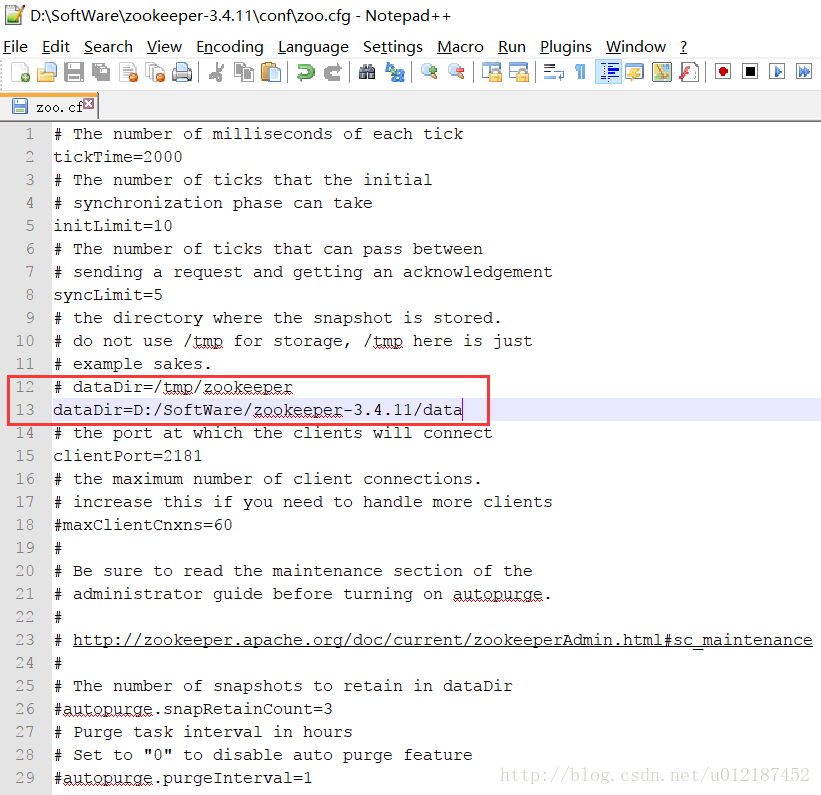Undo the last edit with green arrow

pyautogui.click(x=305, y=72)
